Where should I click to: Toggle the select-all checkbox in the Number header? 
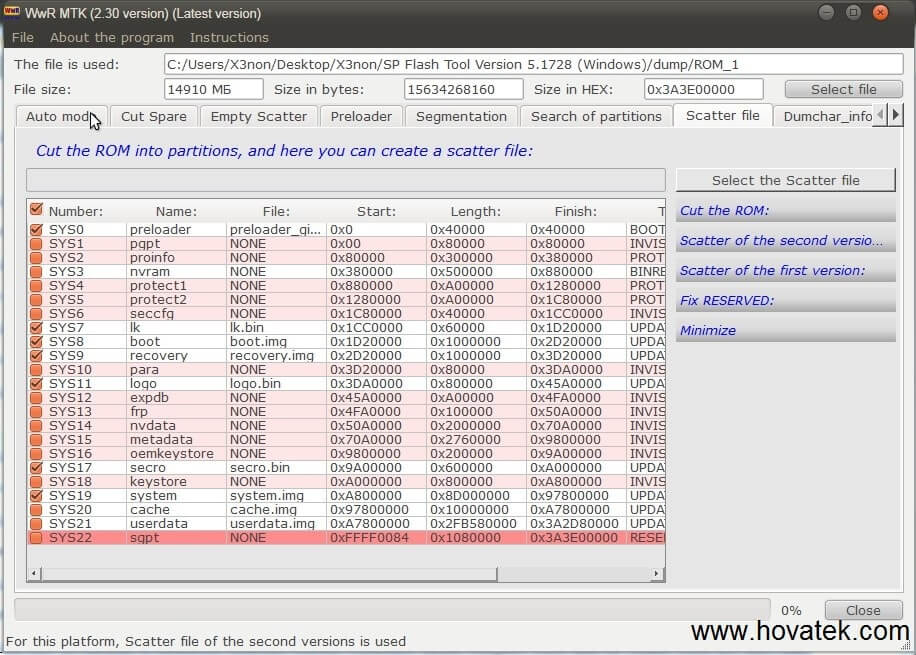36,209
